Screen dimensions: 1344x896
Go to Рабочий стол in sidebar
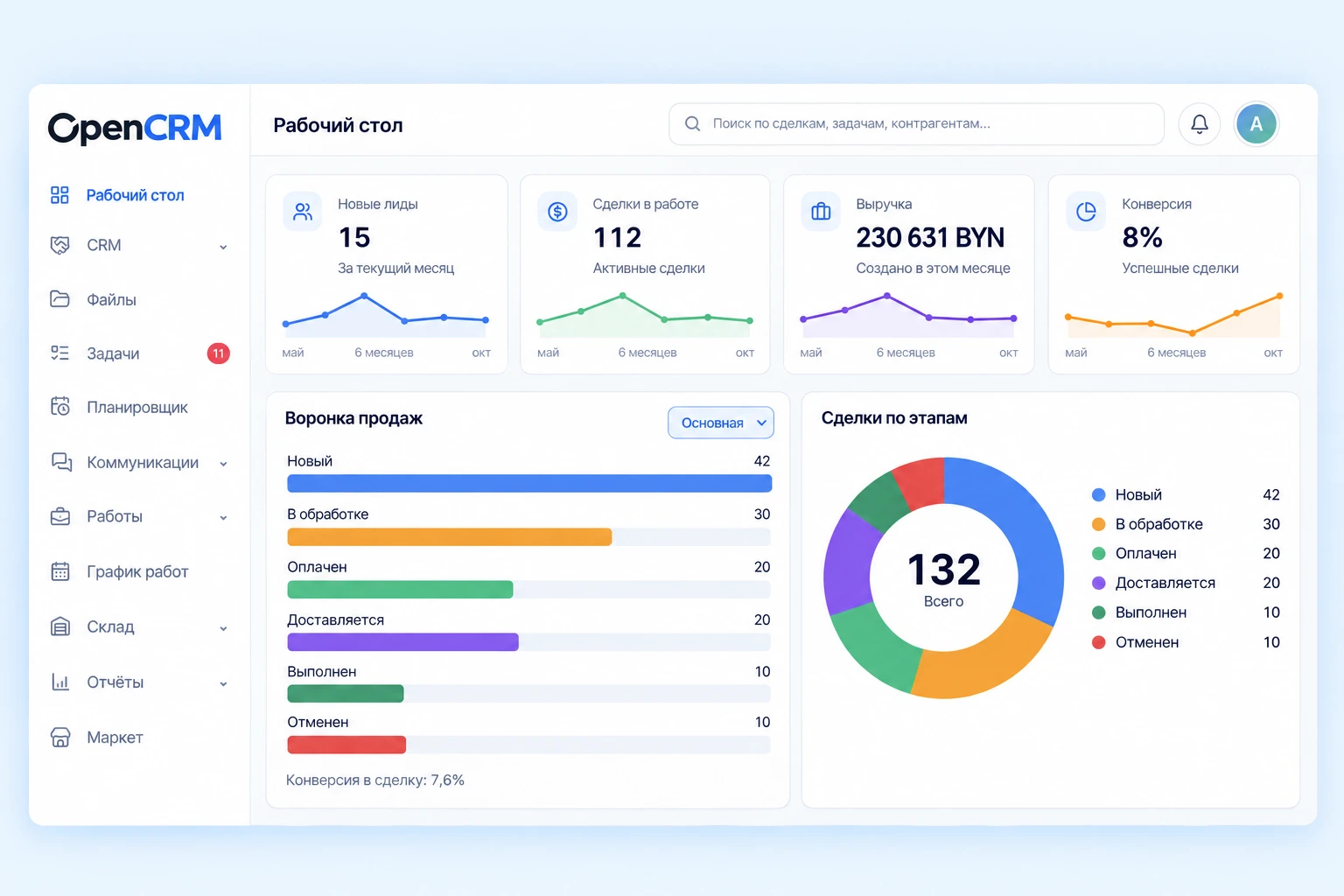pyautogui.click(x=136, y=195)
